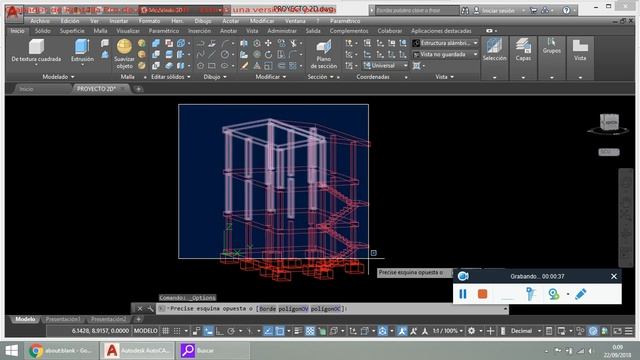
Task: Expand the Dibujo panel
Action: 215,77
